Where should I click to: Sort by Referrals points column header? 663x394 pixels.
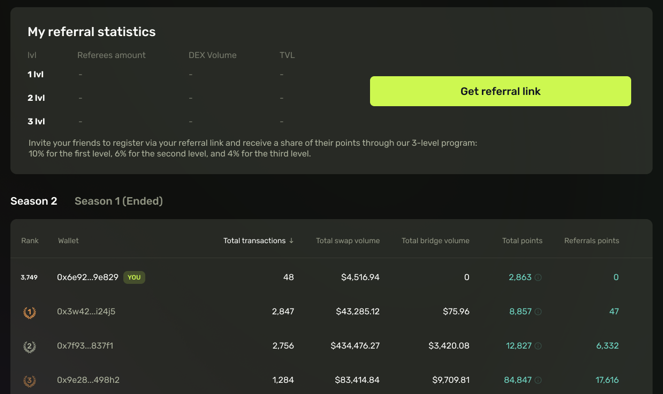[x=591, y=241]
